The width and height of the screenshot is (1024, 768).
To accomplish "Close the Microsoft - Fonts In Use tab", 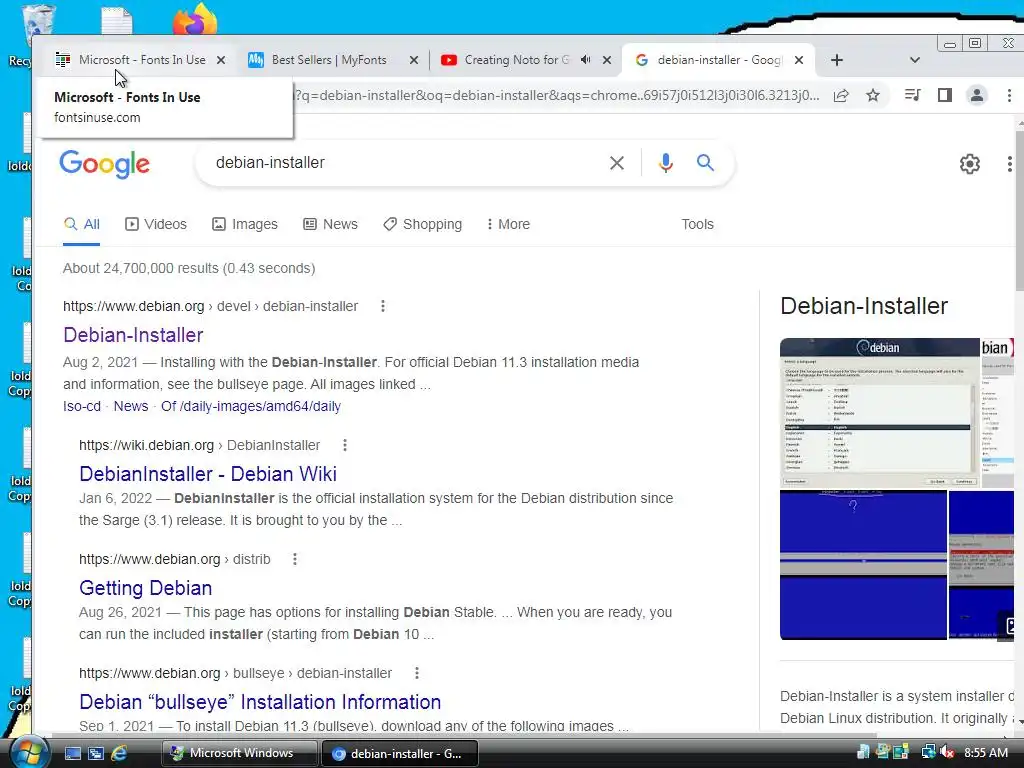I will click(221, 60).
